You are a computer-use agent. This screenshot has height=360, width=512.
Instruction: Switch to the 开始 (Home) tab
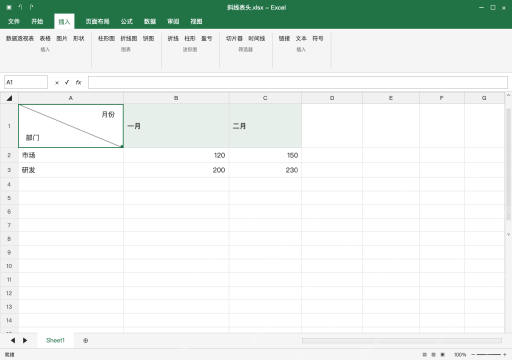click(37, 22)
